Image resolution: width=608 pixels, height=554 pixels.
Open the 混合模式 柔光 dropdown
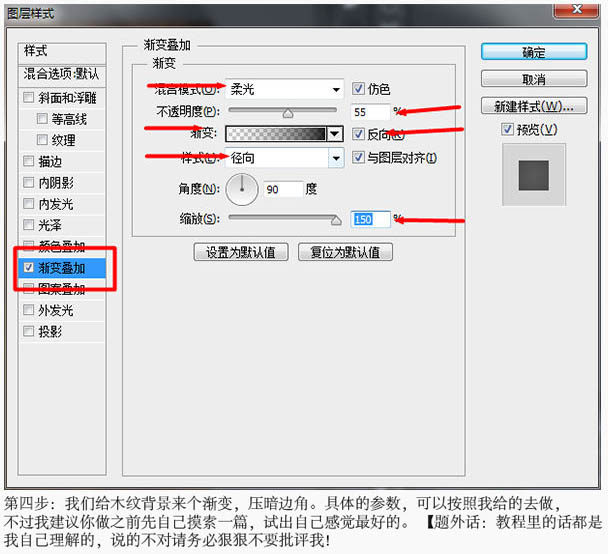284,90
